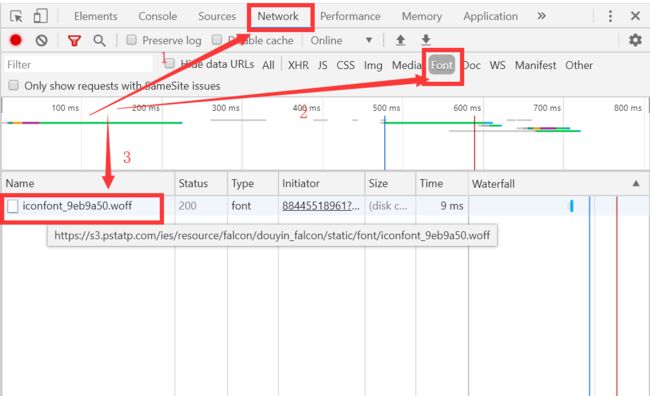This screenshot has width=650, height=396.
Task: Toggle the Waterfall sort arrow
Action: (636, 183)
